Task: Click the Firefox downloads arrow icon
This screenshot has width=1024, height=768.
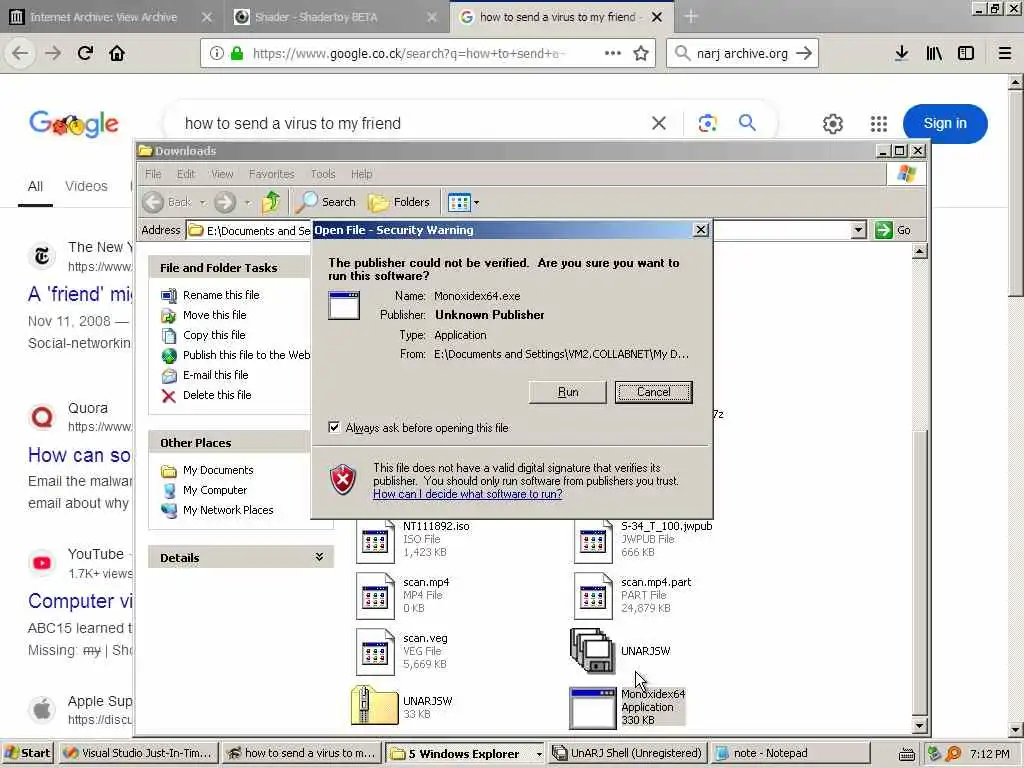Action: click(x=901, y=54)
